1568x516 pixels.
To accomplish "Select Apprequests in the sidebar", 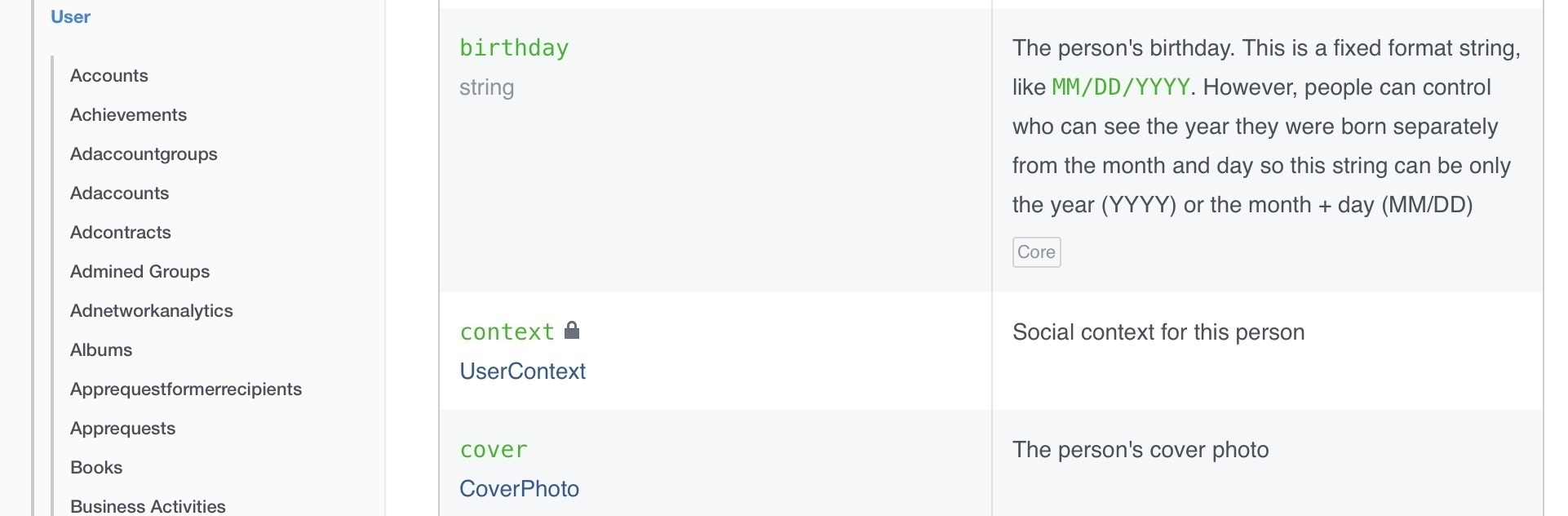I will click(x=122, y=429).
